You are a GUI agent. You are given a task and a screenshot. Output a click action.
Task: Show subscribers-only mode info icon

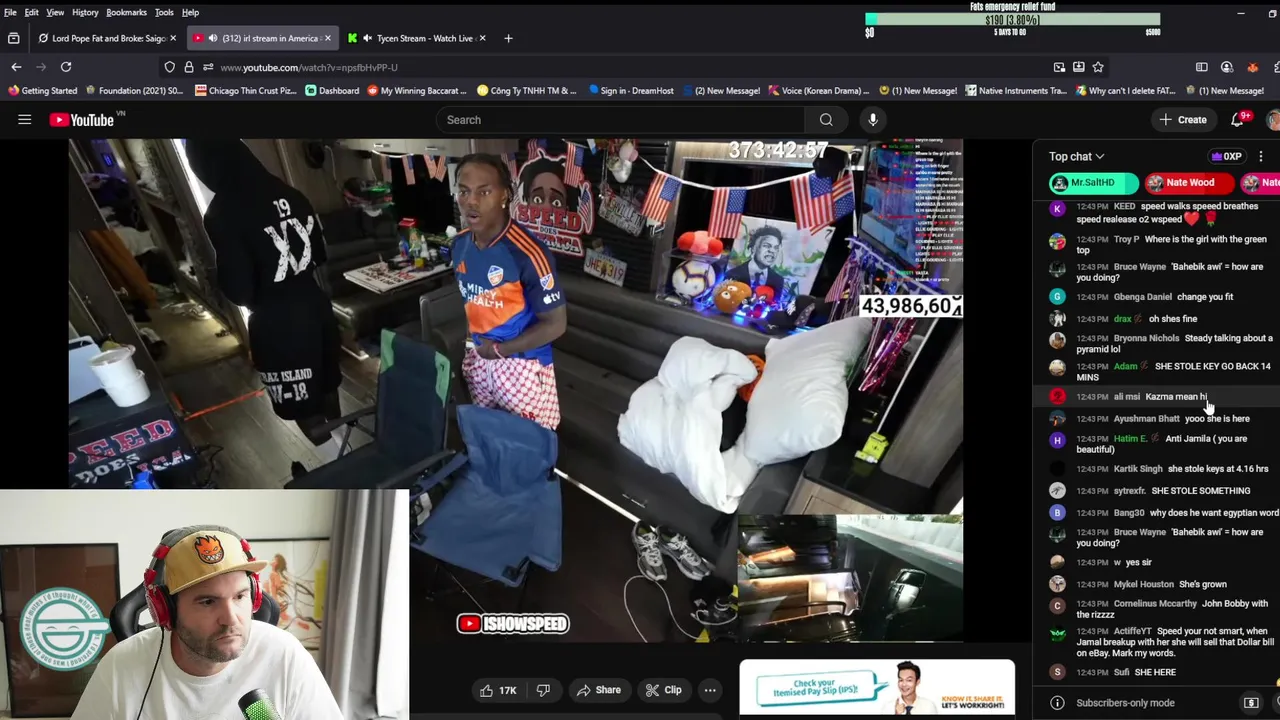1057,703
